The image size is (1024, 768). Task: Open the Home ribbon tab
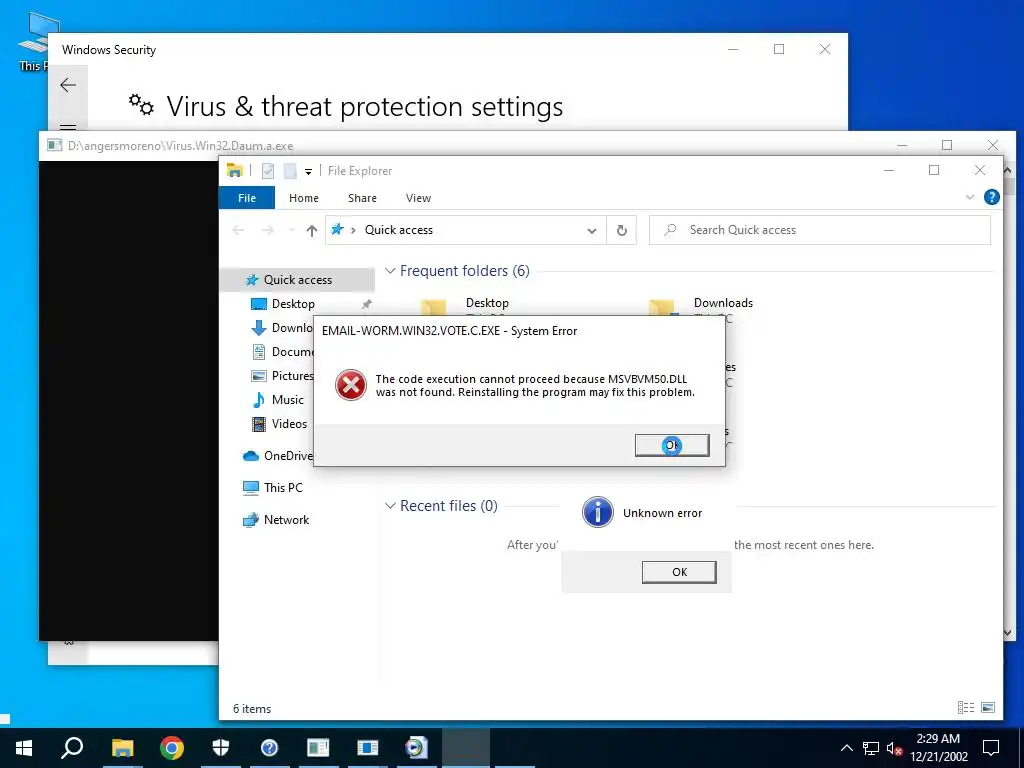tap(304, 198)
